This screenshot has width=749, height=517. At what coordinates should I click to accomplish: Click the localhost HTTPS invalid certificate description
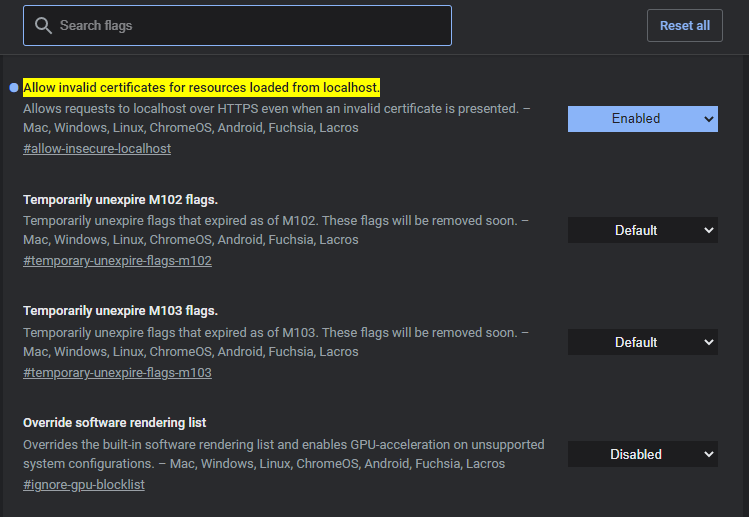[270, 108]
